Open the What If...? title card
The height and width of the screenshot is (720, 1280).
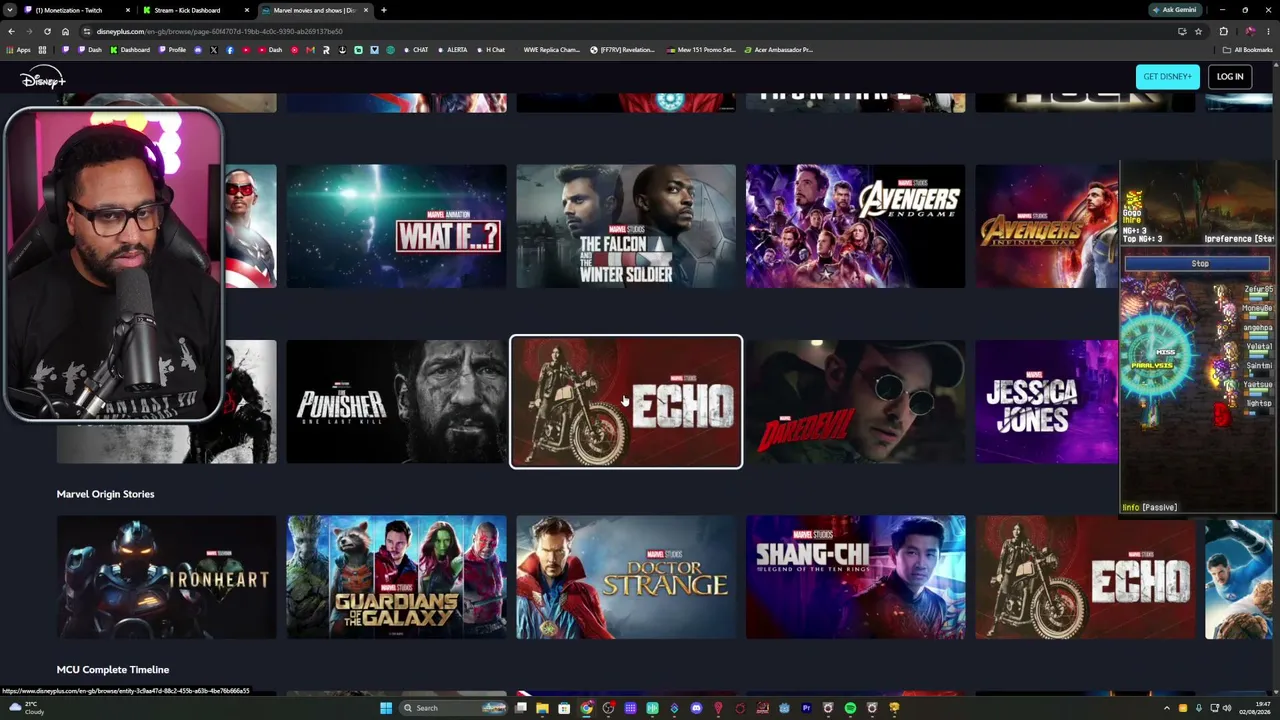396,226
